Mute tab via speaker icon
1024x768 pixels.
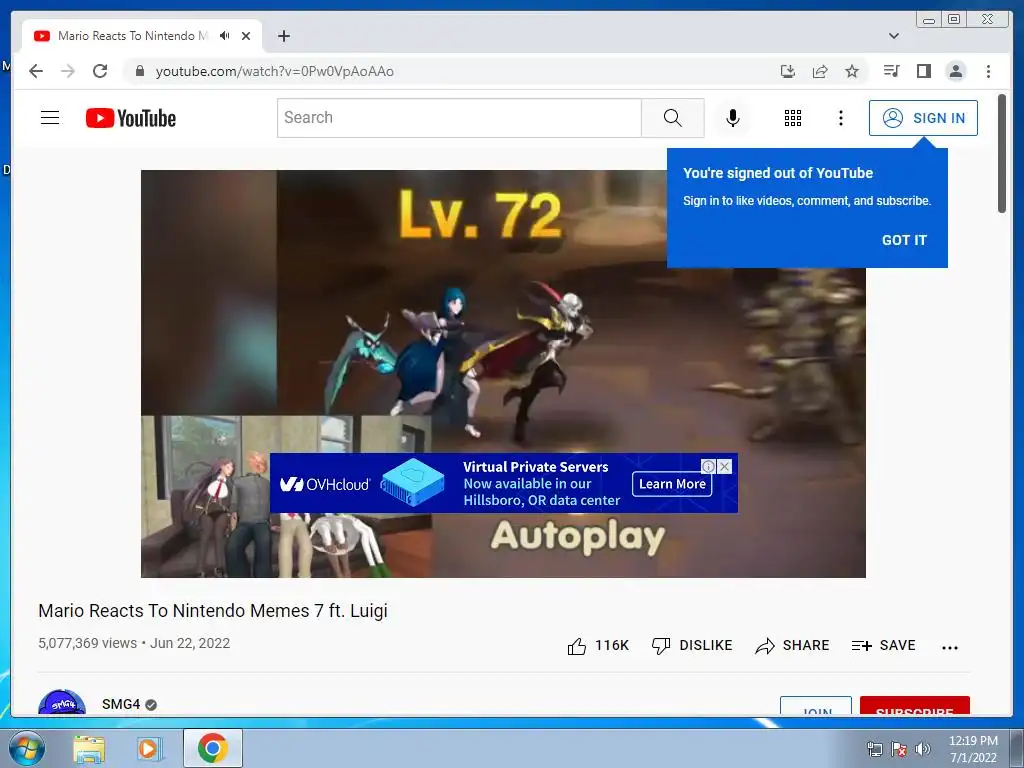click(225, 36)
